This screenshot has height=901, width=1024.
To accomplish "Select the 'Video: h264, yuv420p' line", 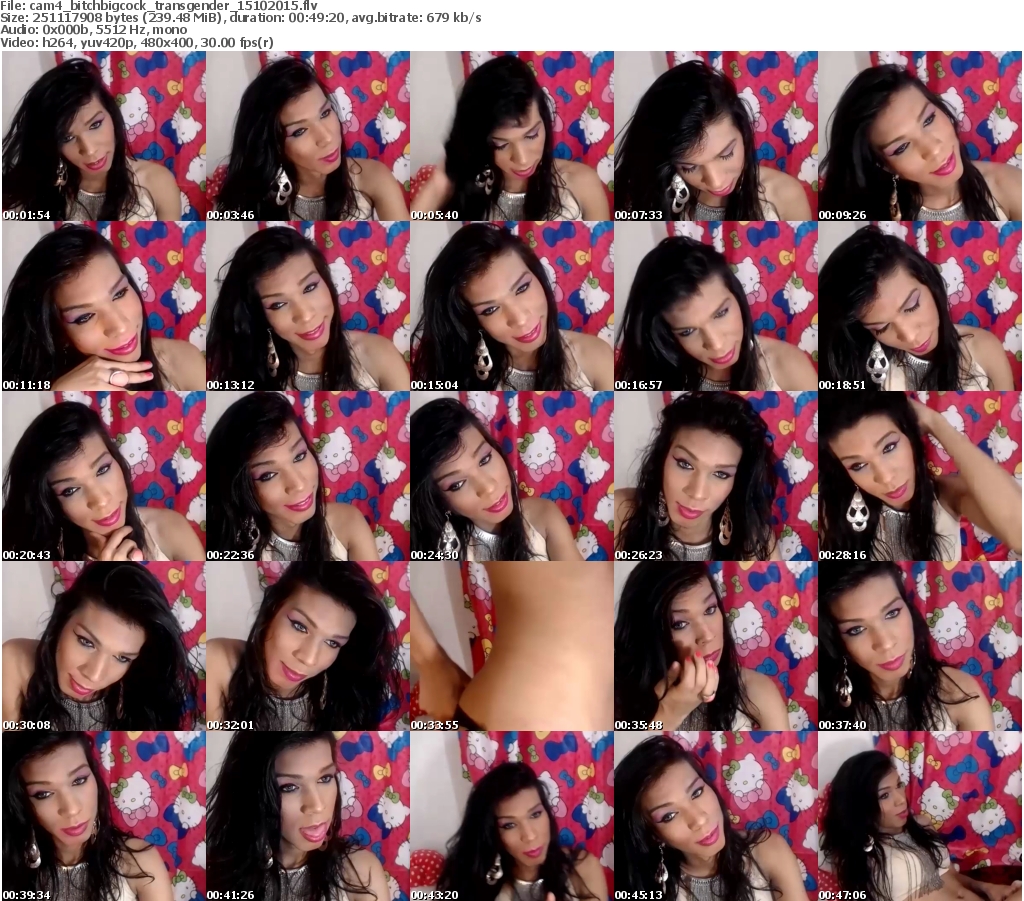I will pos(137,42).
